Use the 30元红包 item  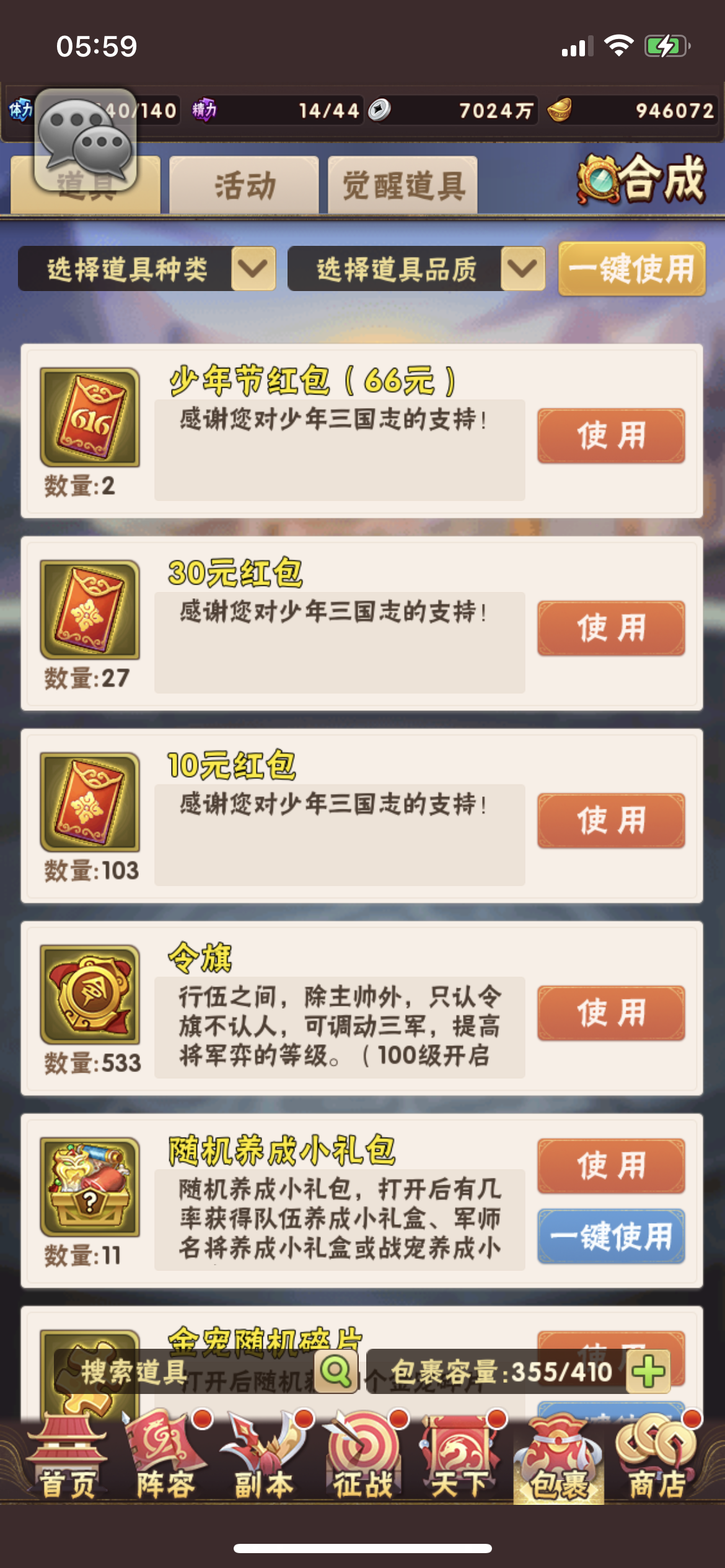pos(611,628)
